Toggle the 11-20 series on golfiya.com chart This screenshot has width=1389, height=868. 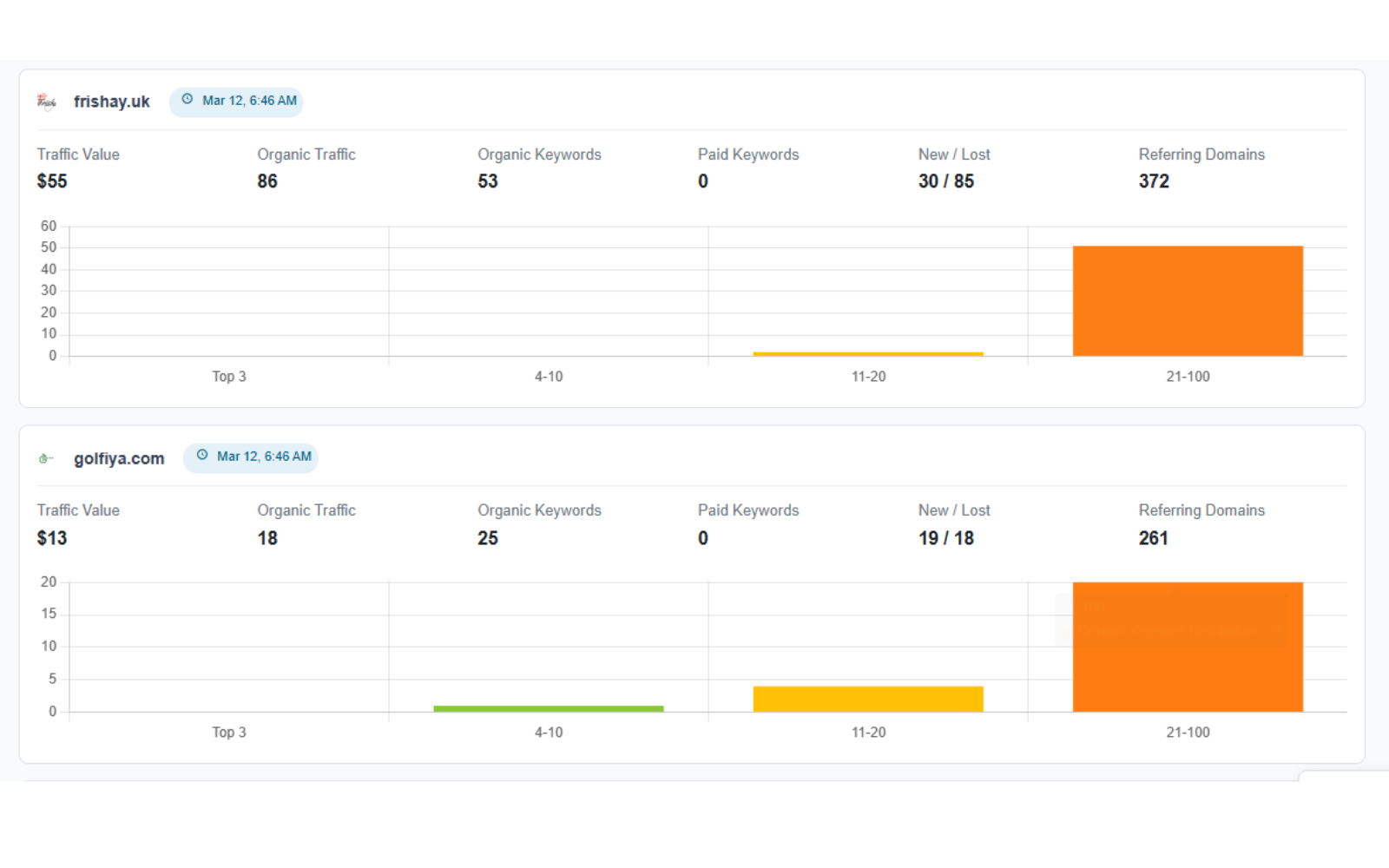click(868, 732)
